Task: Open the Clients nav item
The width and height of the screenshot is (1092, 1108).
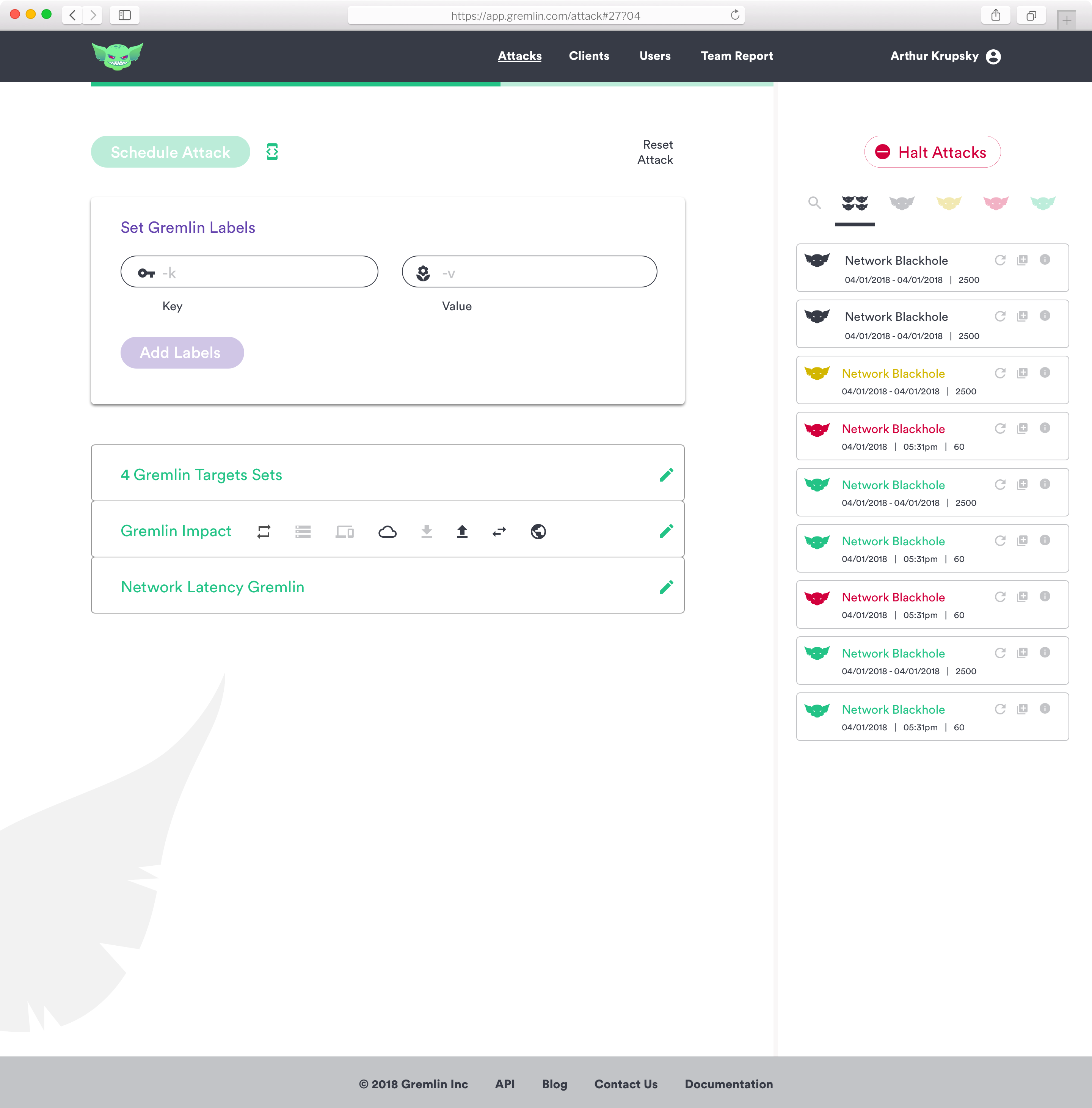Action: pos(589,56)
